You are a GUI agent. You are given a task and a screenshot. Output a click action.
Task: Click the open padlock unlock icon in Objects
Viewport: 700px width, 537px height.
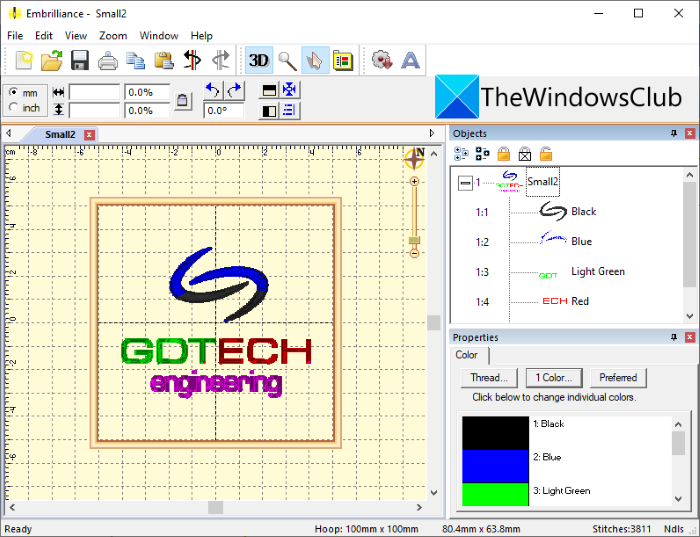tap(545, 154)
